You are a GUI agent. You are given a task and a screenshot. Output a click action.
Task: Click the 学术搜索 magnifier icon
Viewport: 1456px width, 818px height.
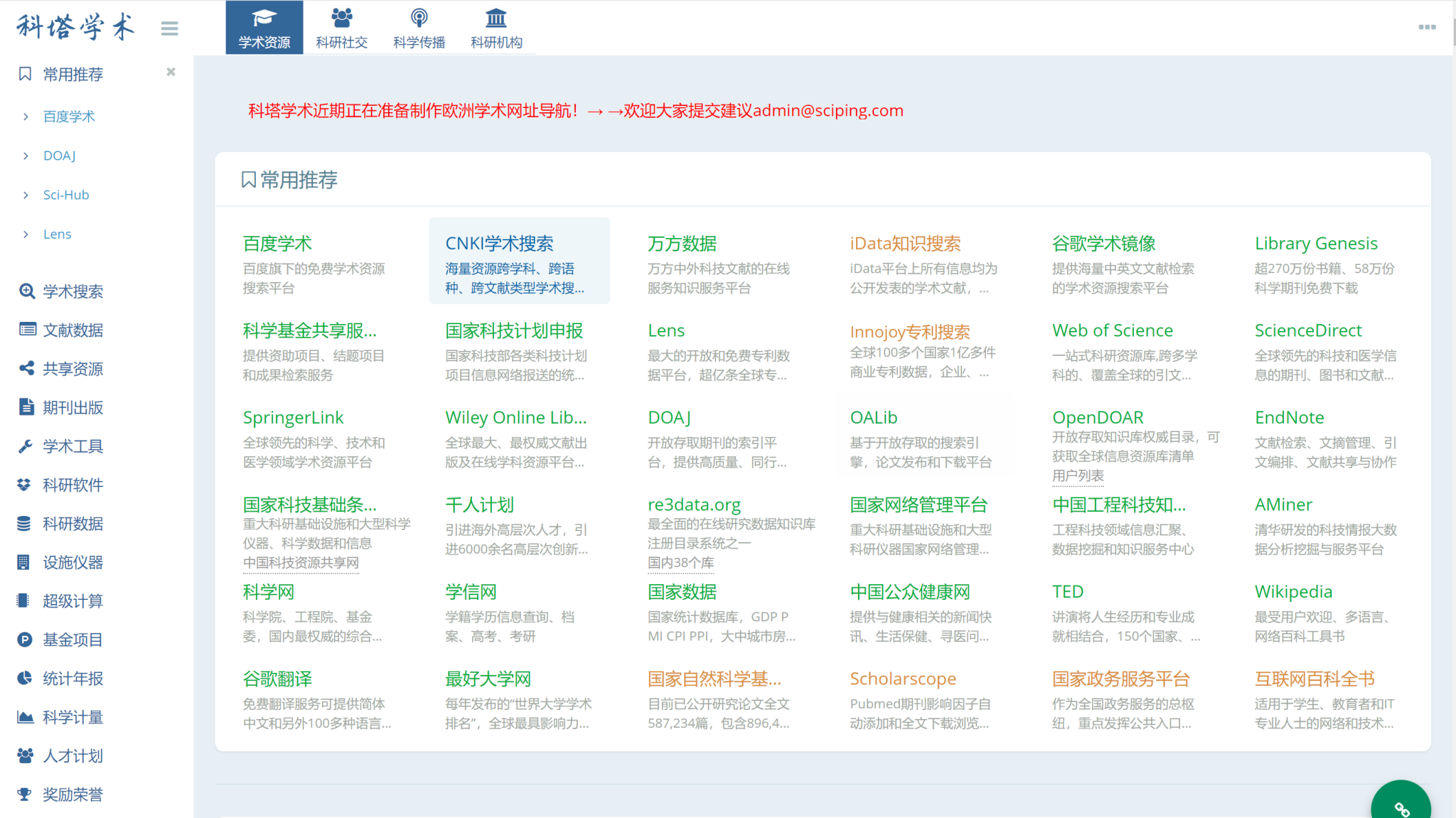pyautogui.click(x=26, y=291)
